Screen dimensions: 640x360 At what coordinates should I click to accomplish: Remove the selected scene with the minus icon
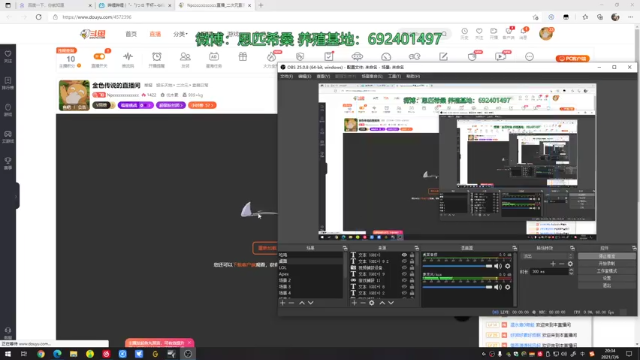(x=291, y=303)
